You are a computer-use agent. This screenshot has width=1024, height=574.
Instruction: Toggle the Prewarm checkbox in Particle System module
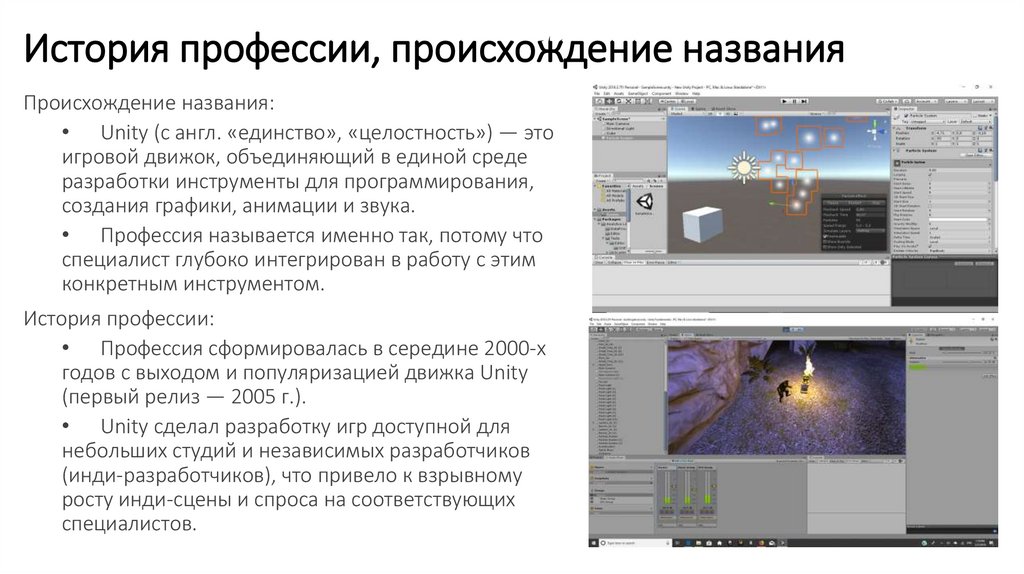point(930,179)
